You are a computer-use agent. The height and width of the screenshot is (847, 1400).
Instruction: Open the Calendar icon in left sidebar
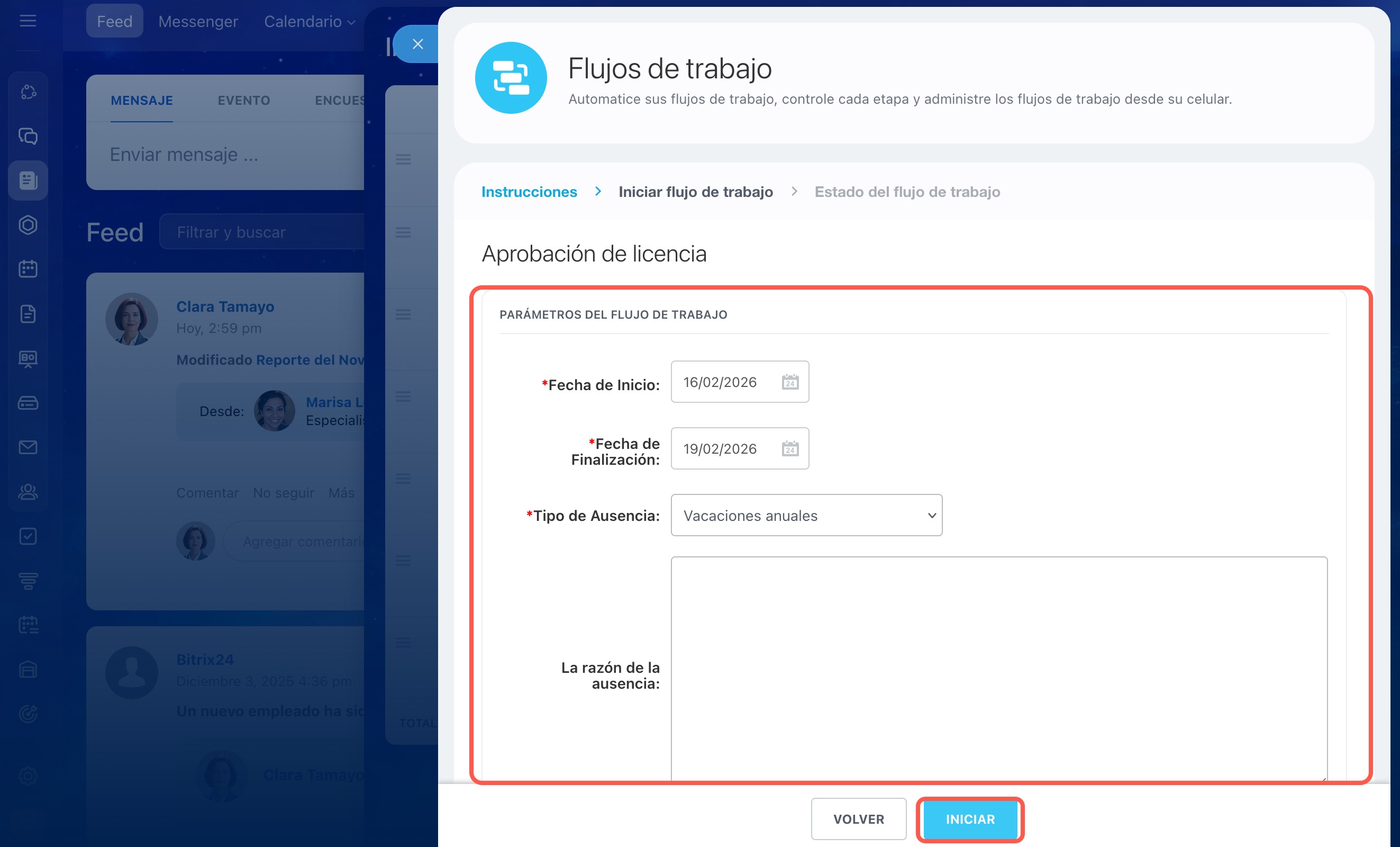(x=28, y=269)
